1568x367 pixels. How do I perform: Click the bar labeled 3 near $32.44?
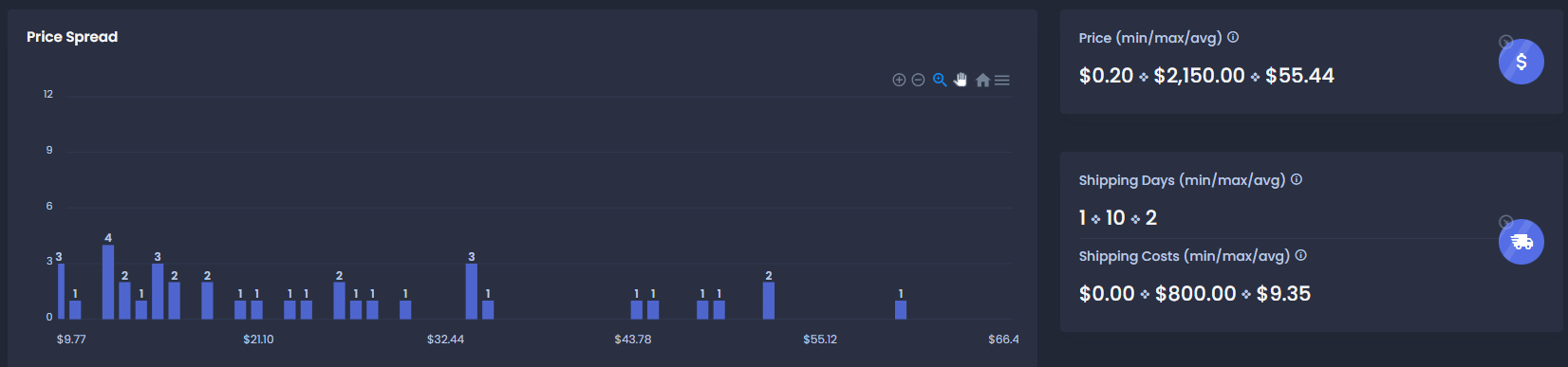coord(472,291)
